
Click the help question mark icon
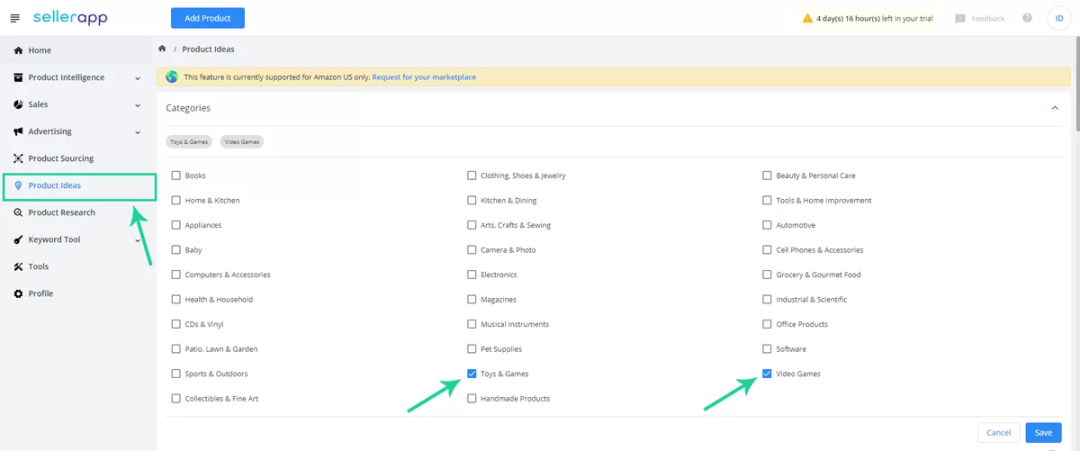coord(1027,18)
